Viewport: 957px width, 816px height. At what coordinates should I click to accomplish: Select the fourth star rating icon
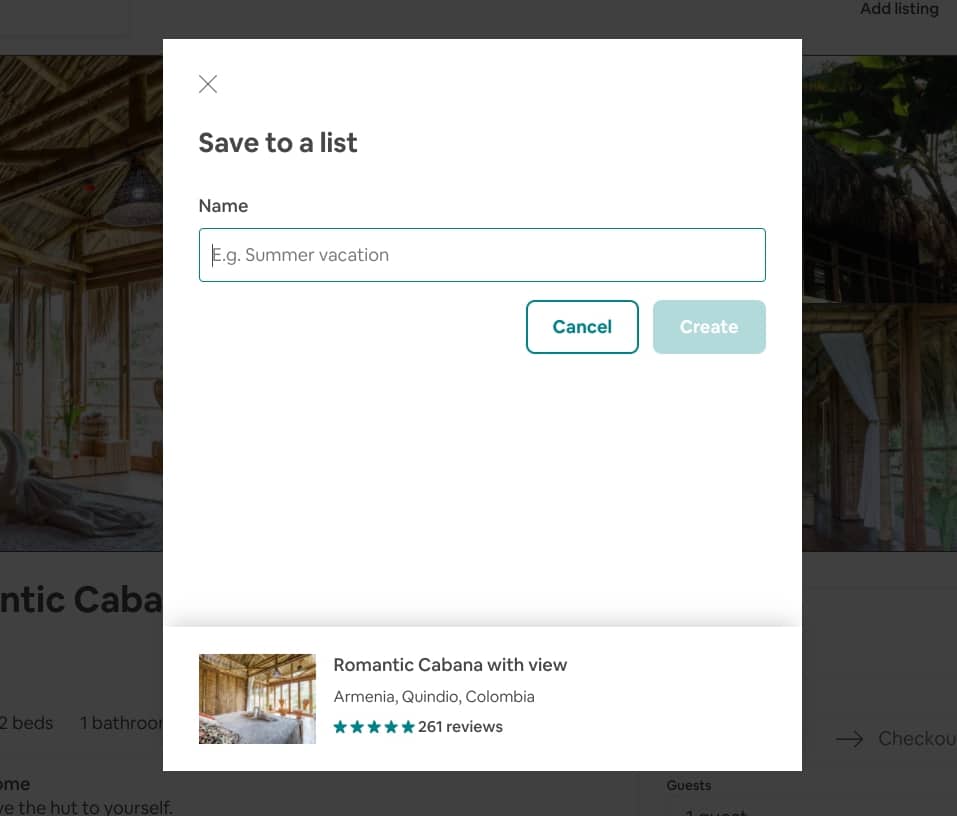[391, 726]
